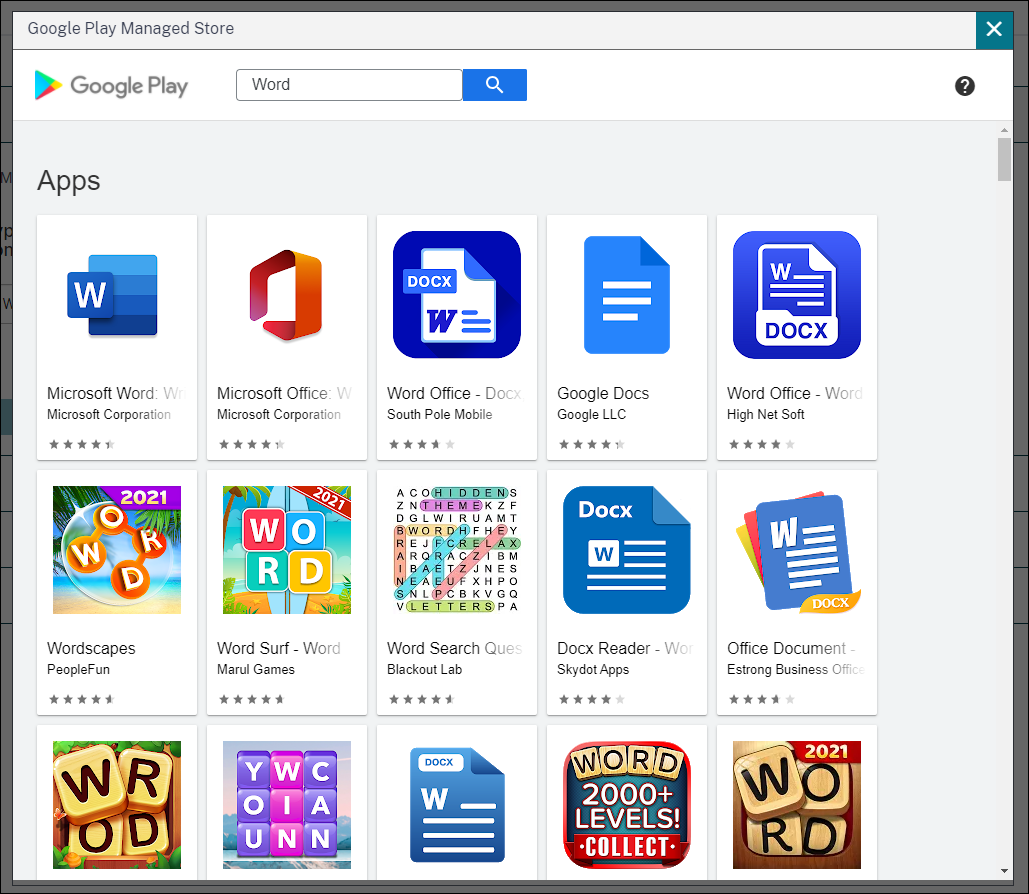1029x894 pixels.
Task: Click the Word Search Quest title text
Action: (x=454, y=648)
